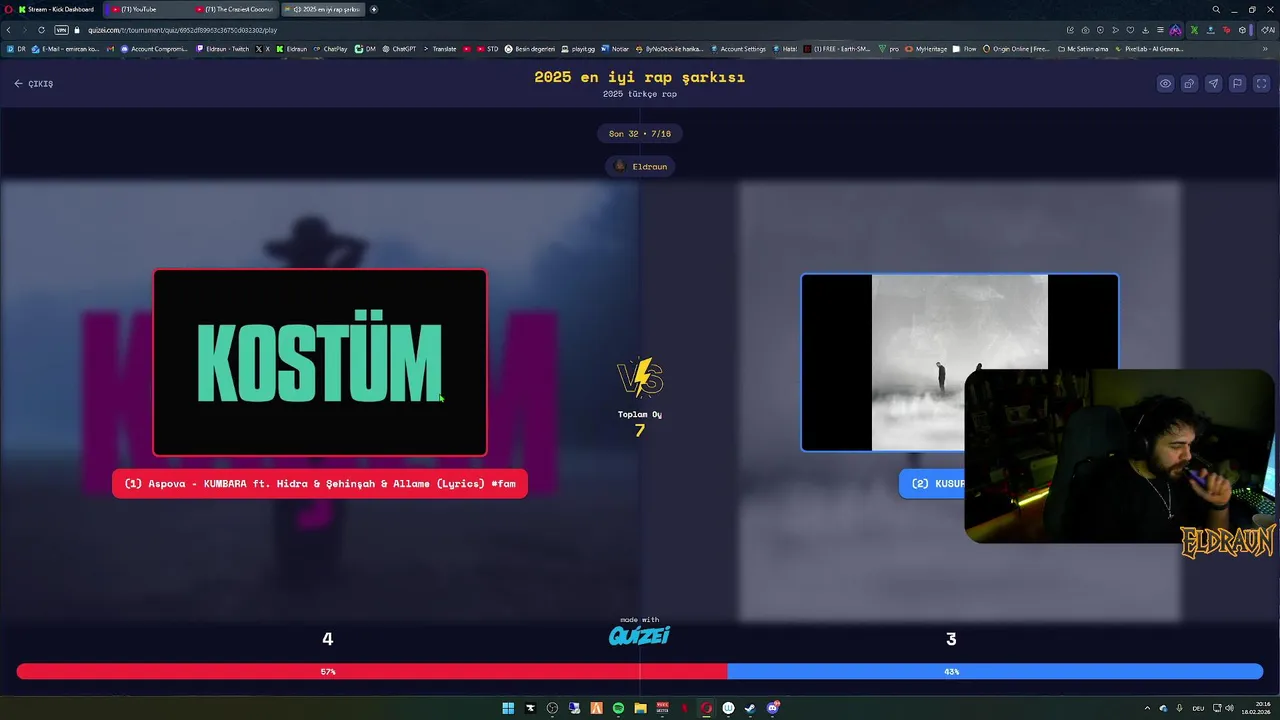Screen dimensions: 1280x720
Task: Expand hidden system tray icons chevron
Action: pos(1147,708)
